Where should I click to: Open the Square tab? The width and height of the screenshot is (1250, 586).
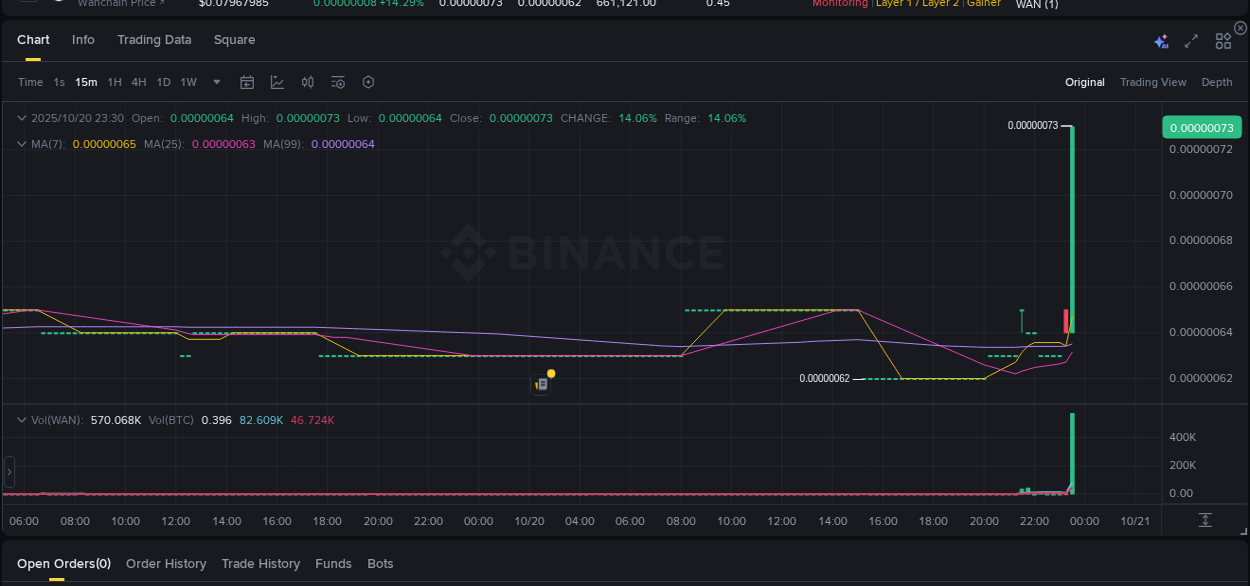point(235,40)
